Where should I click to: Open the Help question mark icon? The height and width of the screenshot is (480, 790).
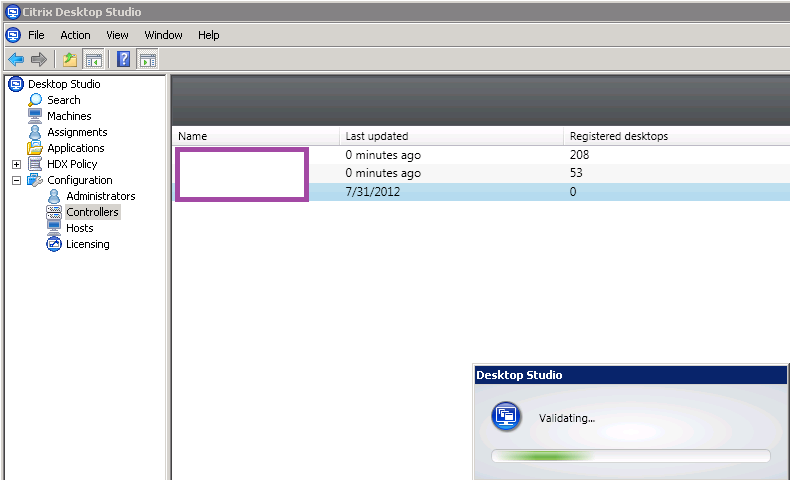click(x=123, y=59)
